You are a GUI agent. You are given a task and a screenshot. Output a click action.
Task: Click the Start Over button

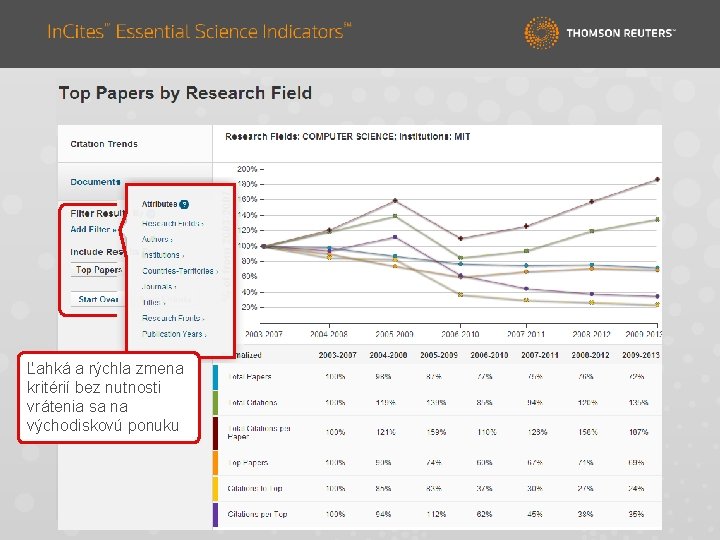[98, 299]
